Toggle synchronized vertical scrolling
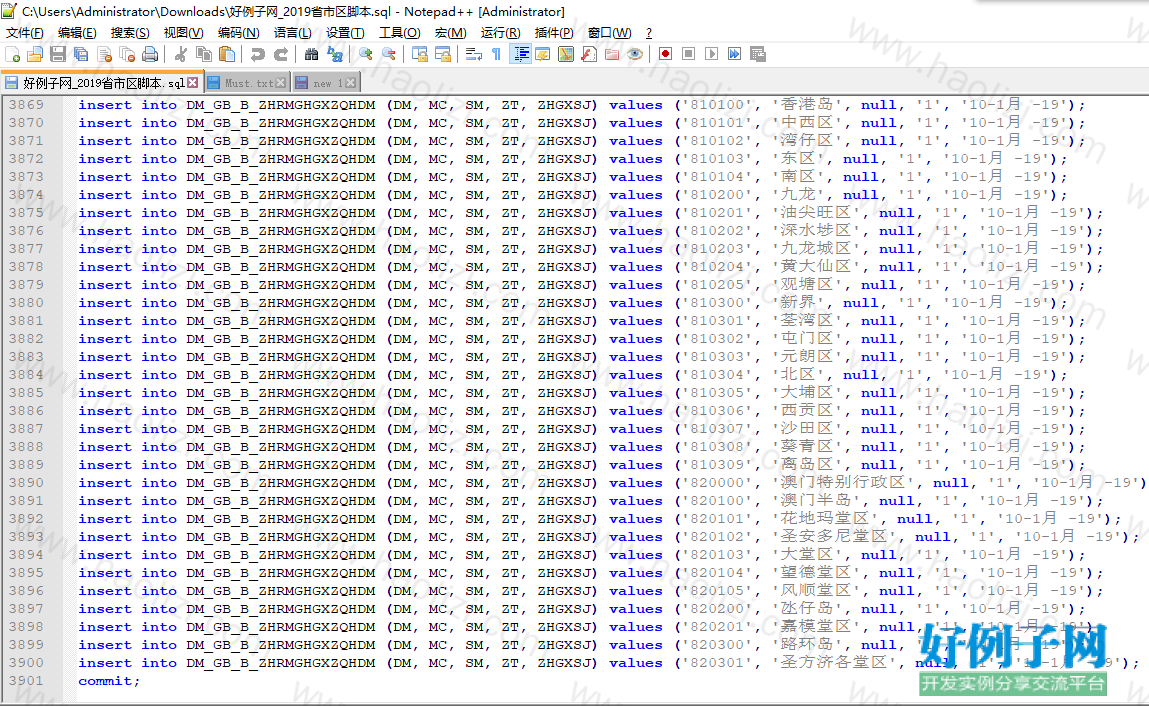 (x=419, y=54)
